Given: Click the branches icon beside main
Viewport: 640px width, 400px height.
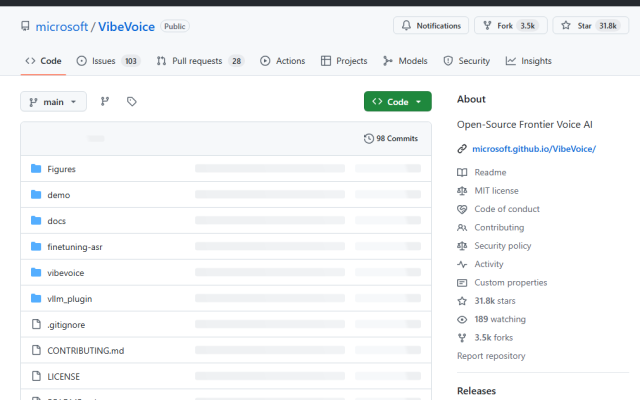Looking at the screenshot, I should 105,101.
